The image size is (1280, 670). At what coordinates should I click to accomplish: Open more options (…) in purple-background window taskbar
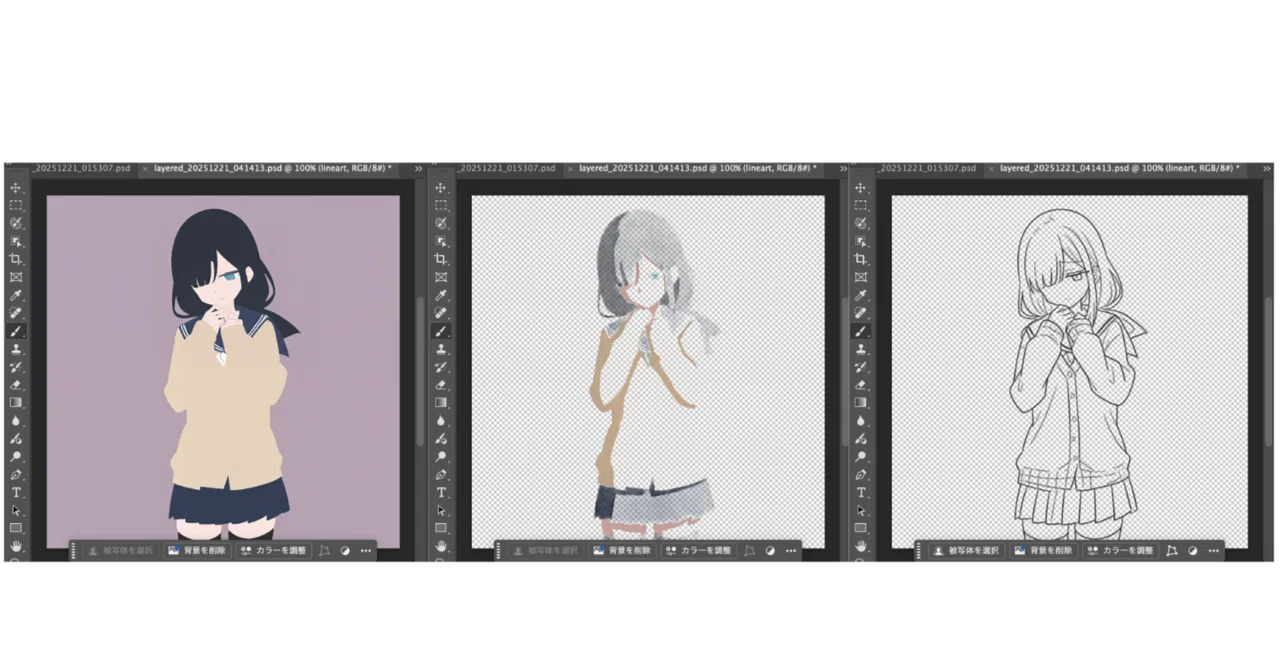pos(365,551)
